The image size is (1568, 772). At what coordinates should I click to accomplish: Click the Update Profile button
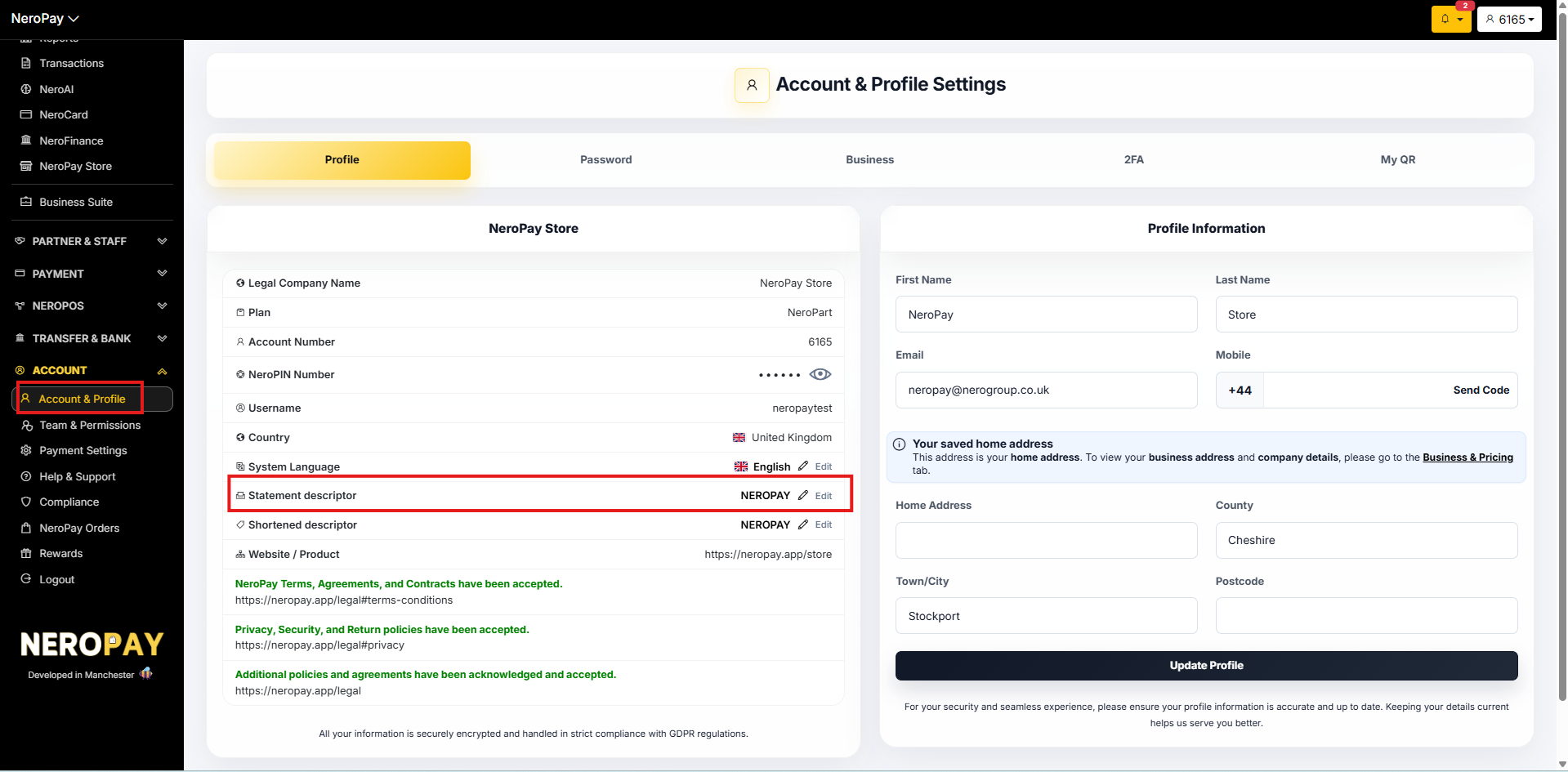(x=1206, y=666)
